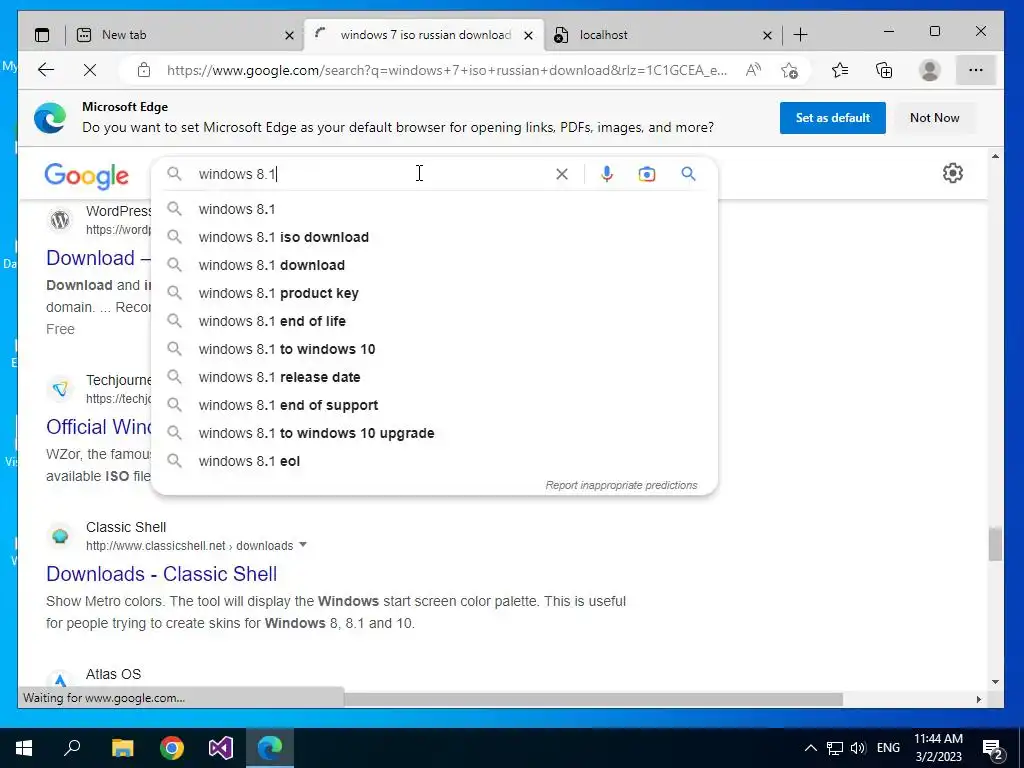
Task: Set Edge as default browser
Action: click(832, 118)
